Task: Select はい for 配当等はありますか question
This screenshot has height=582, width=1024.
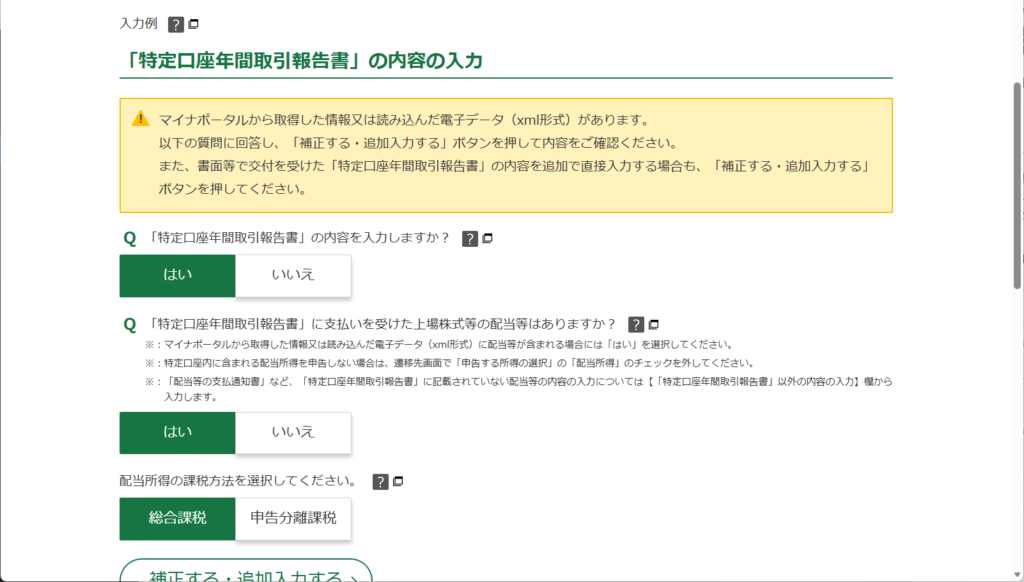Action: click(x=177, y=433)
